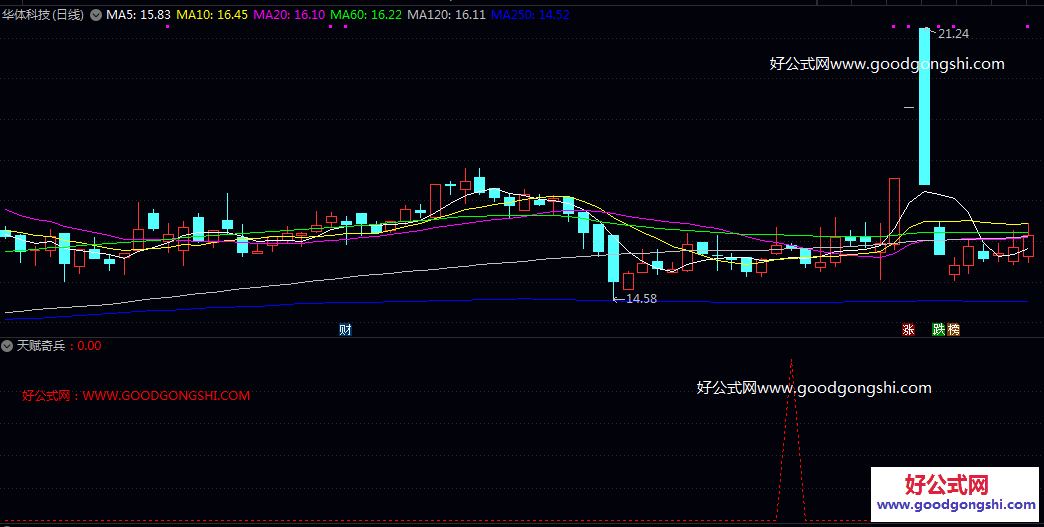Open the 天赋奇兵 indicator name label
1044x527 pixels.
click(x=41, y=345)
